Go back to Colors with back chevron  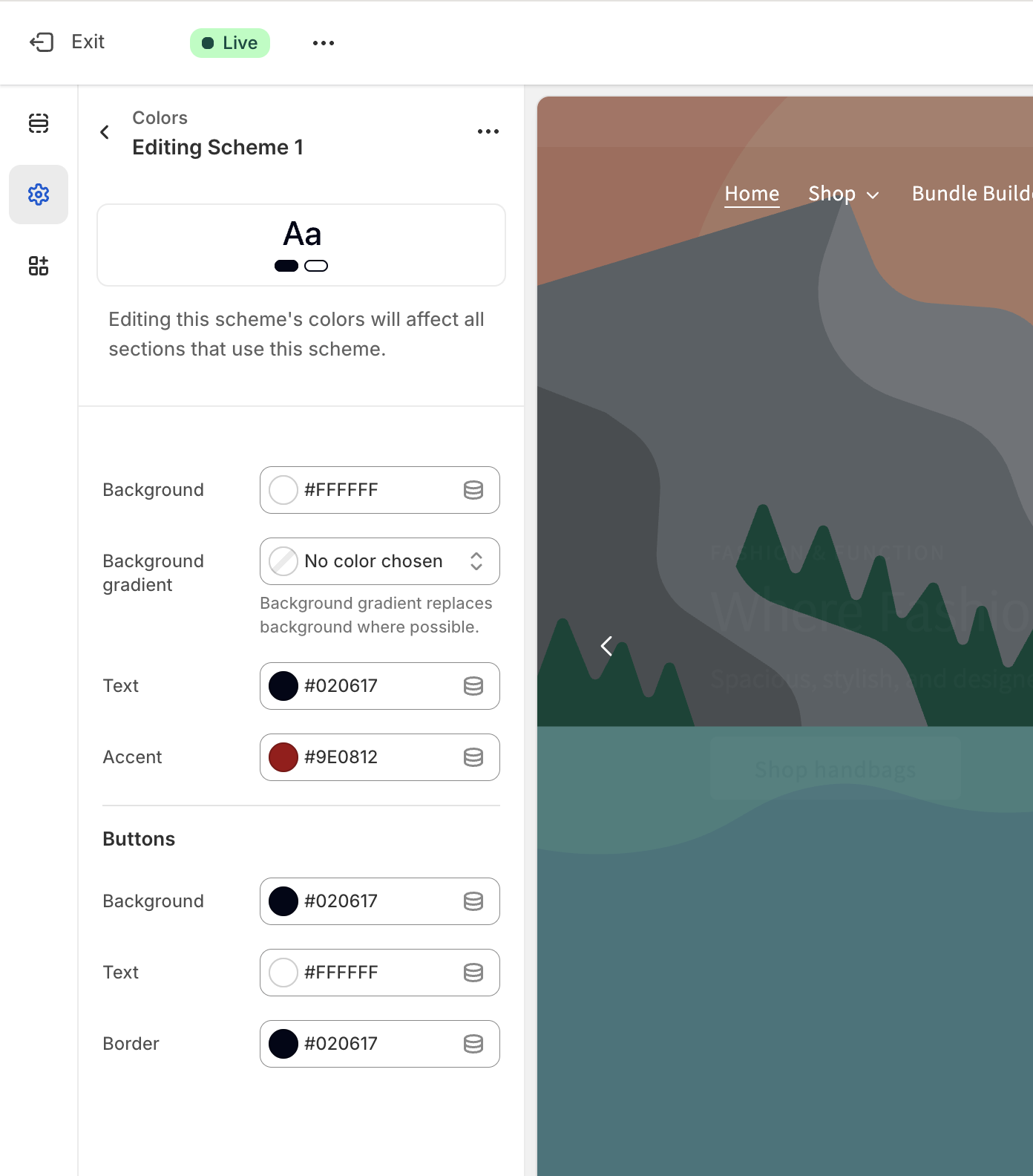(105, 132)
